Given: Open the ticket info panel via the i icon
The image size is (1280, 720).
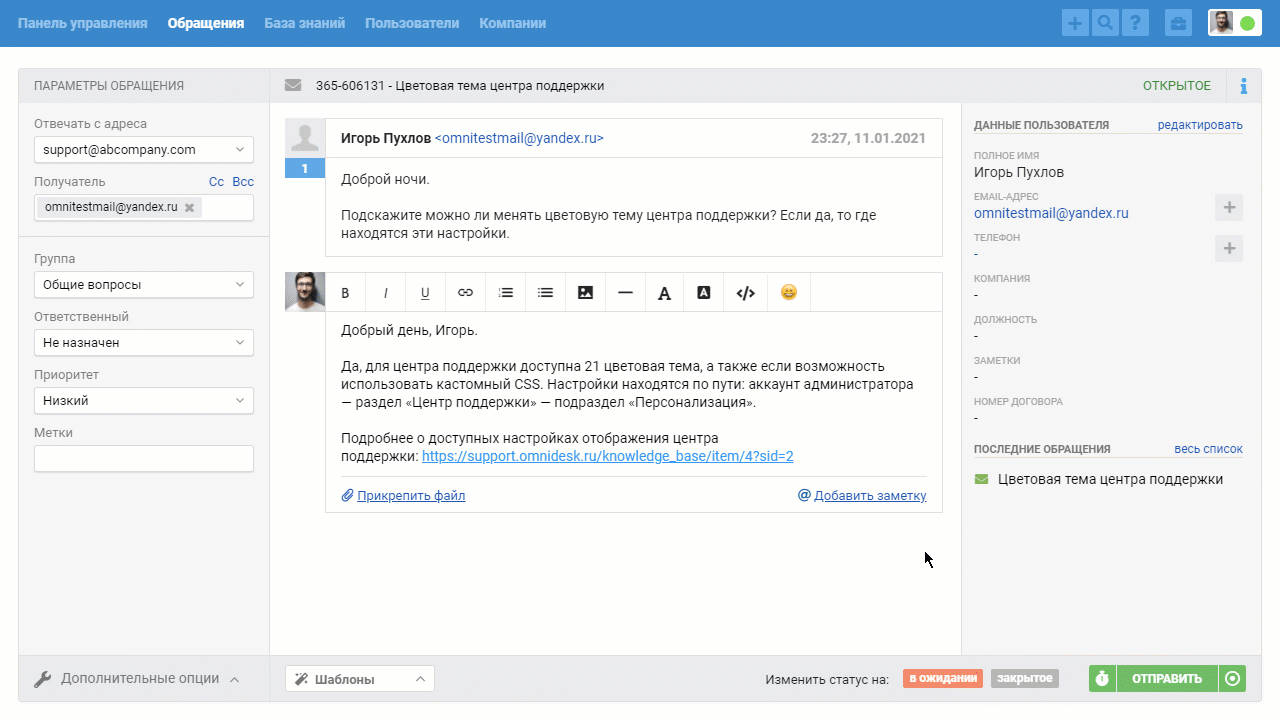Looking at the screenshot, I should [1244, 86].
